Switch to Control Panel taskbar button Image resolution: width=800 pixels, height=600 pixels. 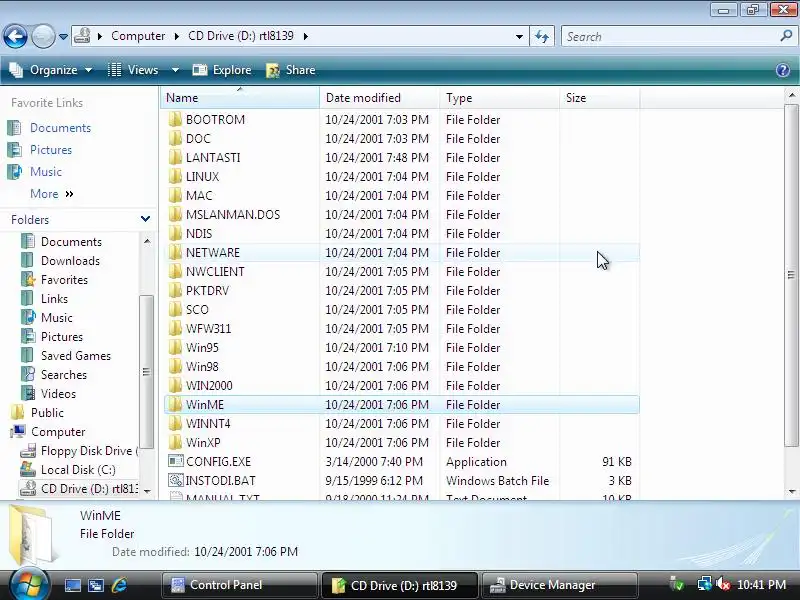pos(239,585)
